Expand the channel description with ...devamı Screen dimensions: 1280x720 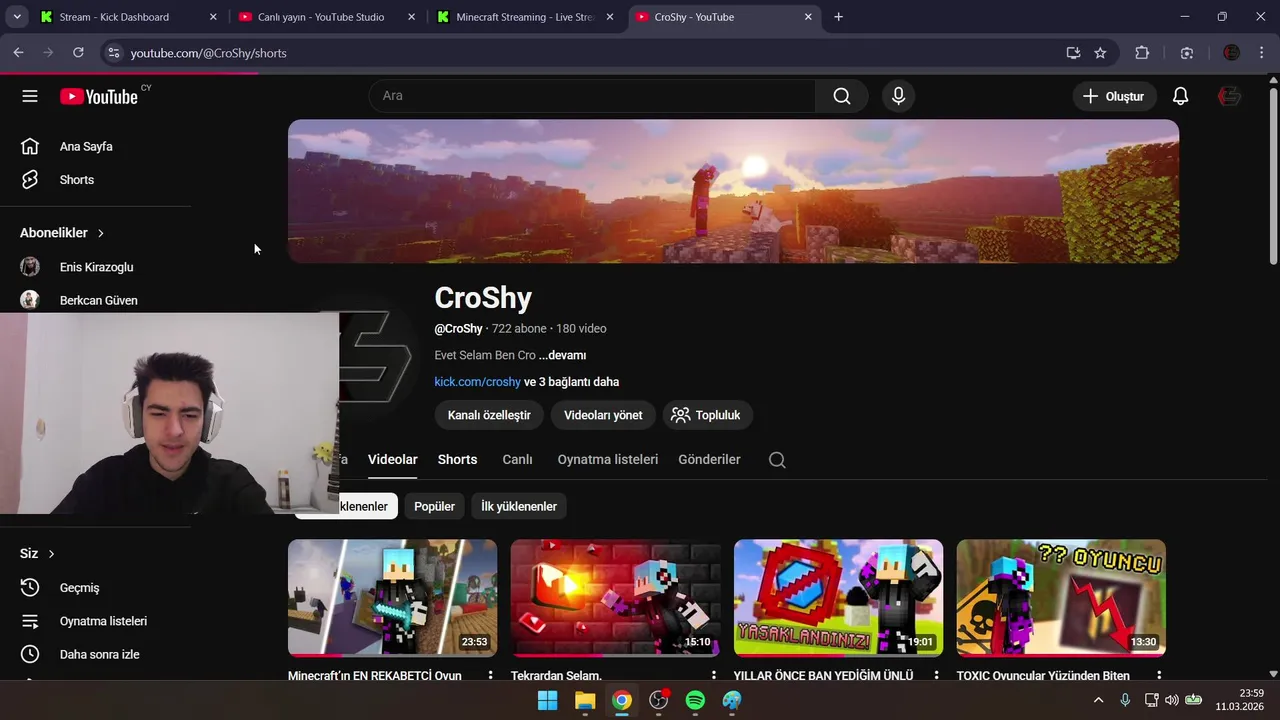pos(562,355)
